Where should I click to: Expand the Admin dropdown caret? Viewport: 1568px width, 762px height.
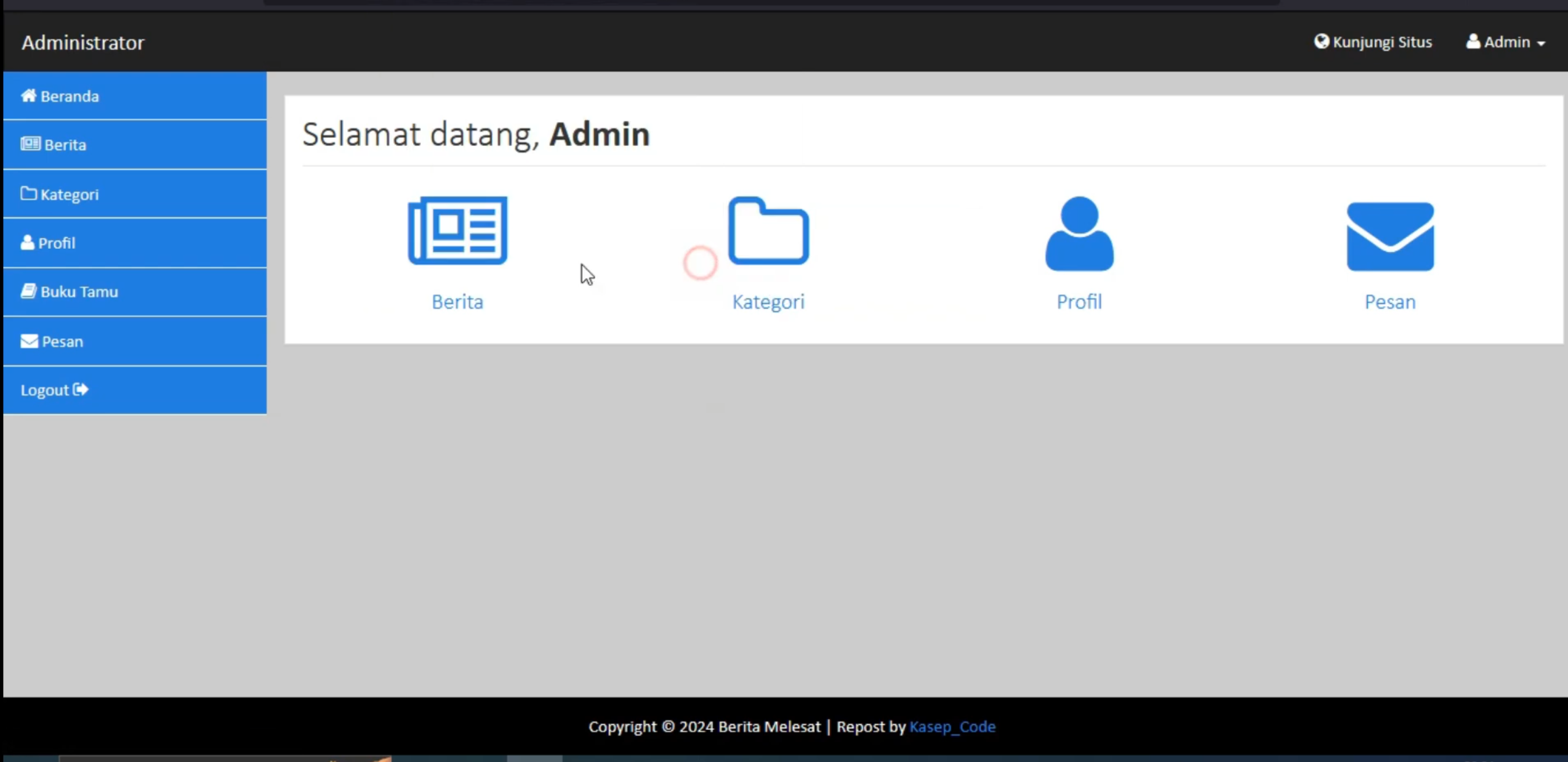[1541, 43]
